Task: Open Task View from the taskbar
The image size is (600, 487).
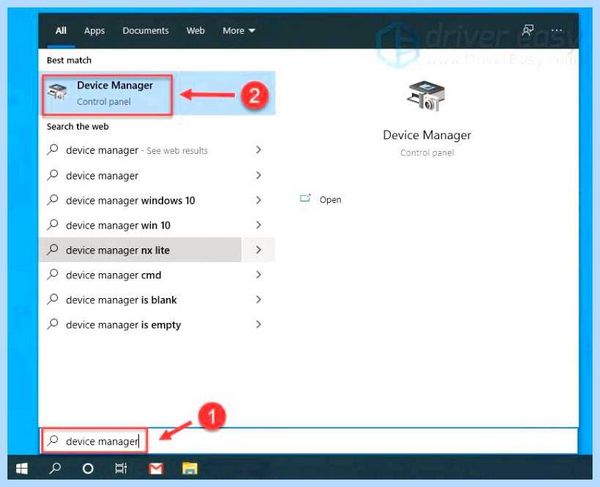Action: (x=121, y=468)
